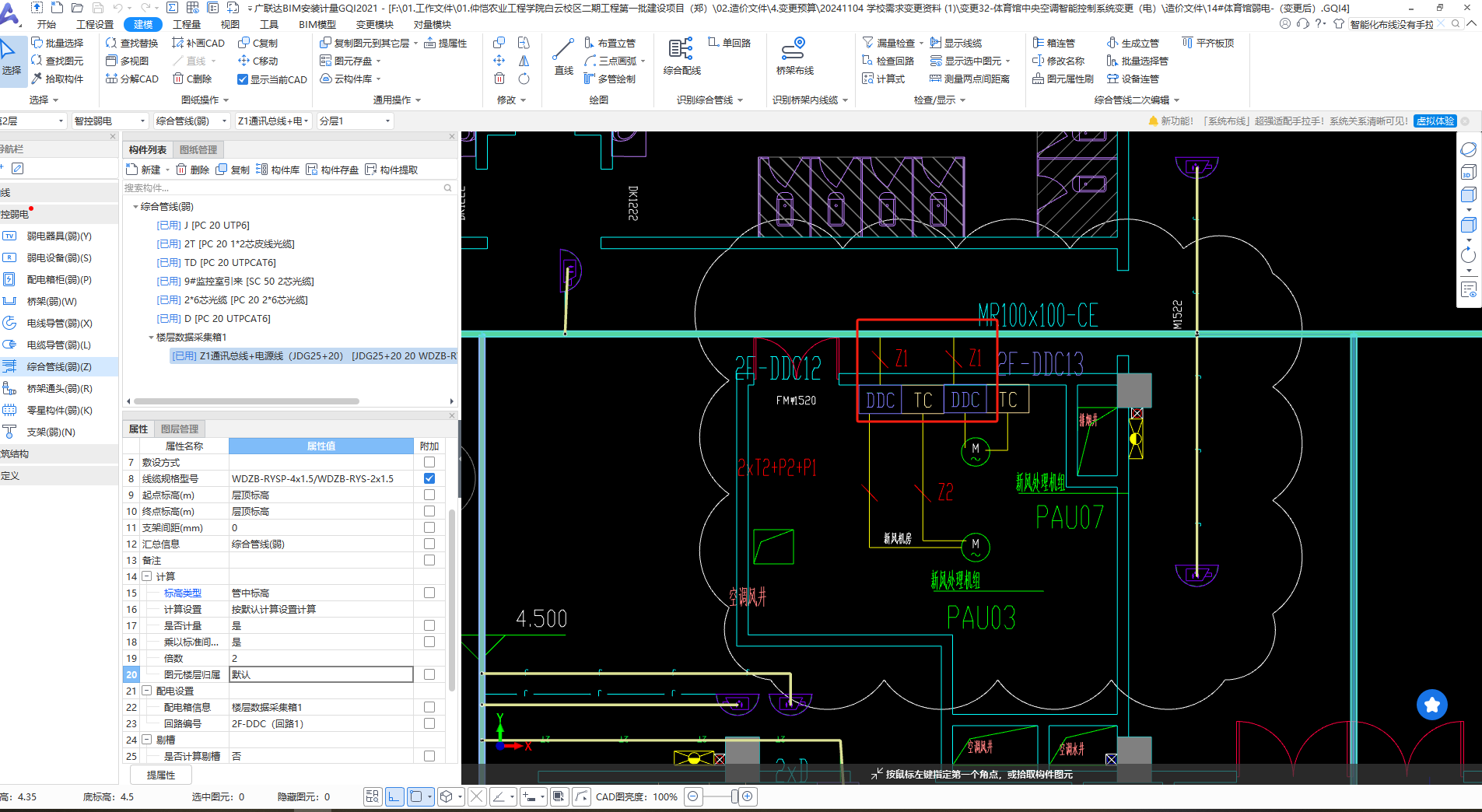Click plus button of CAD brightness
Image resolution: width=1482 pixels, height=812 pixels.
[x=748, y=796]
